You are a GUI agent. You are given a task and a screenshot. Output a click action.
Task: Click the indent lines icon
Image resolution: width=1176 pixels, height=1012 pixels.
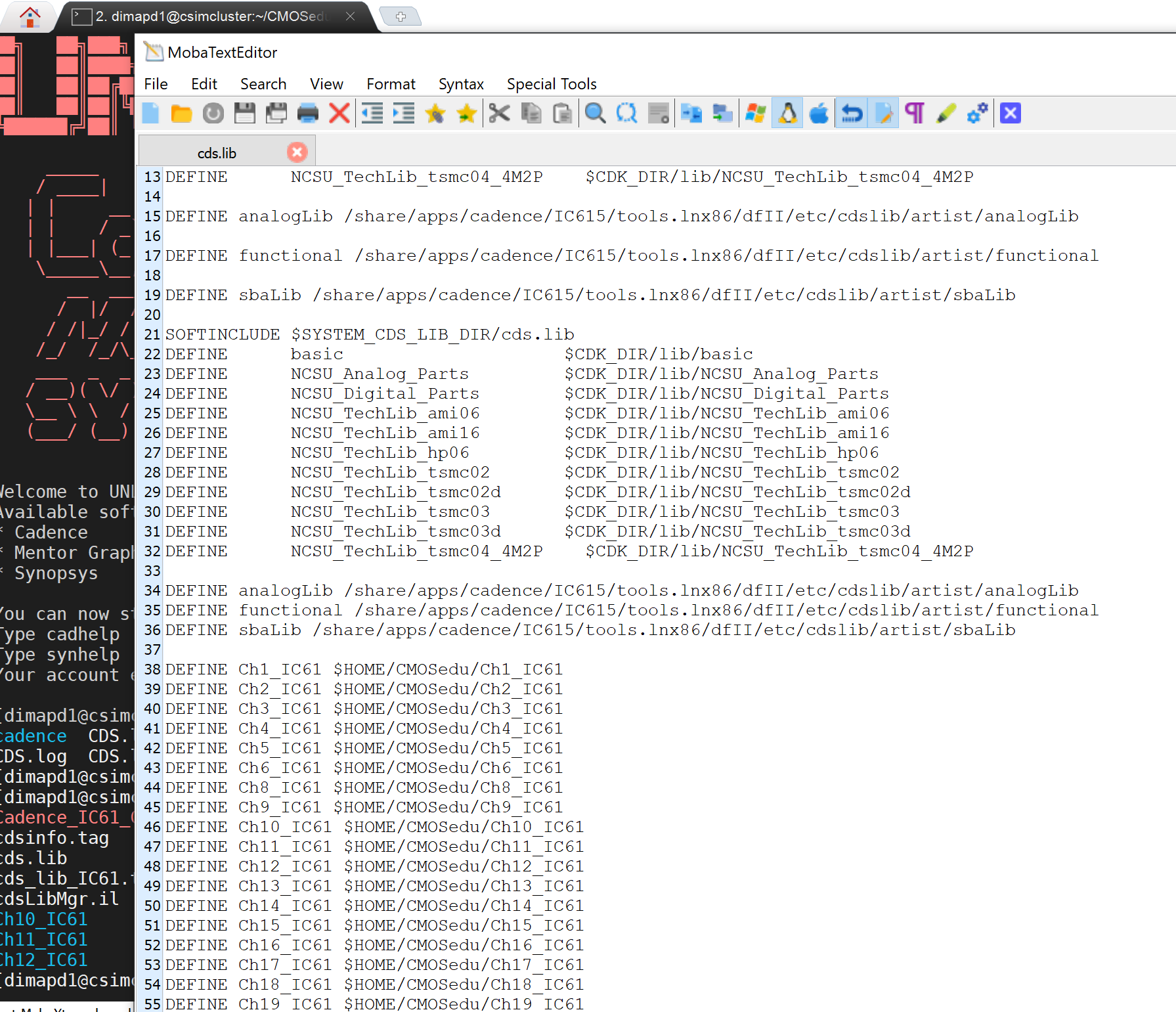[x=403, y=114]
